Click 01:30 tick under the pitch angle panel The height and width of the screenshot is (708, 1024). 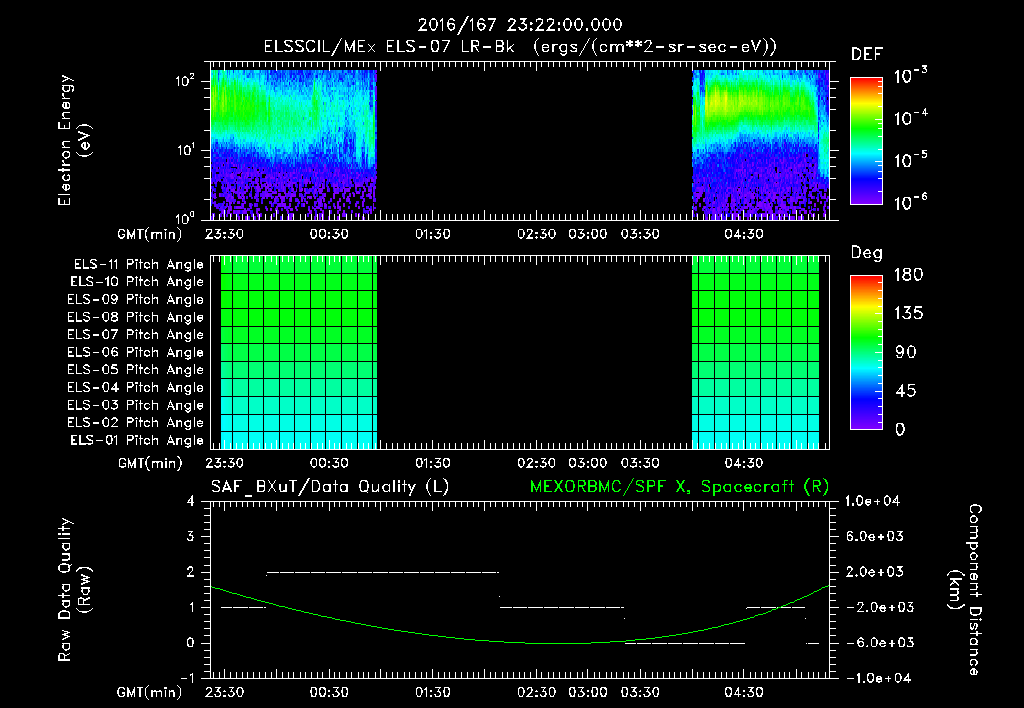[x=432, y=463]
